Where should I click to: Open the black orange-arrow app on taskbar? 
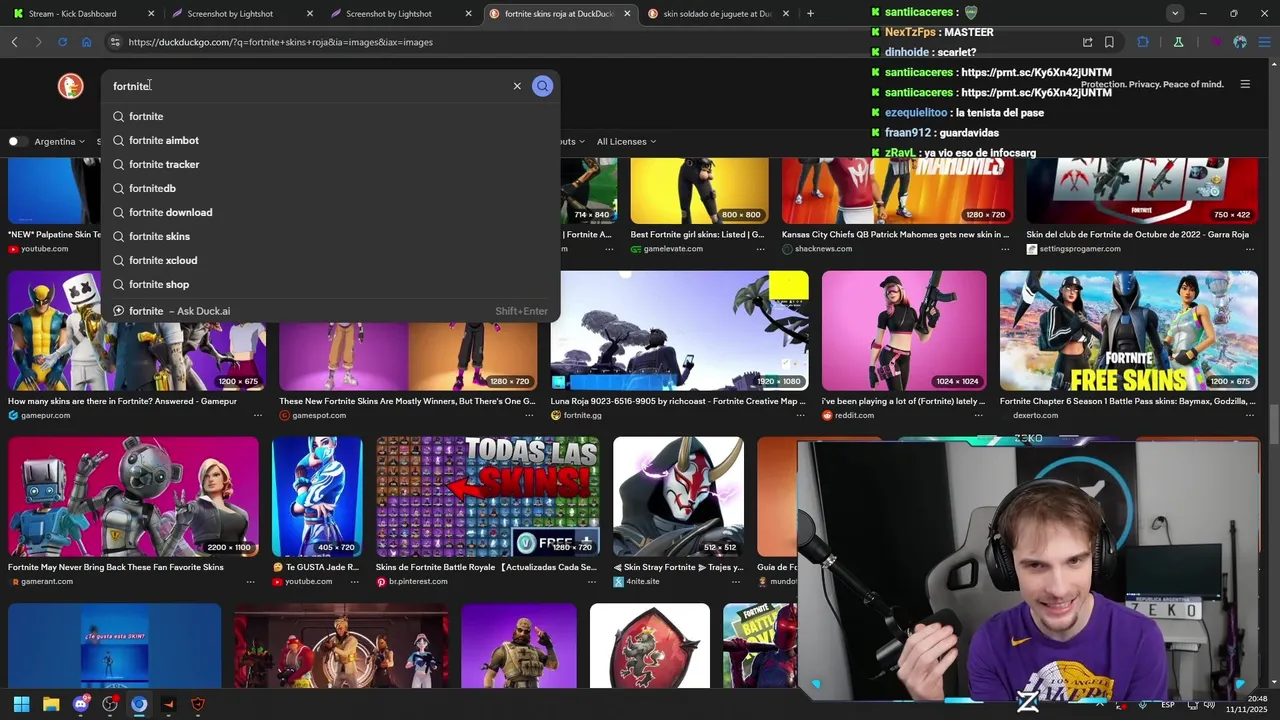168,704
